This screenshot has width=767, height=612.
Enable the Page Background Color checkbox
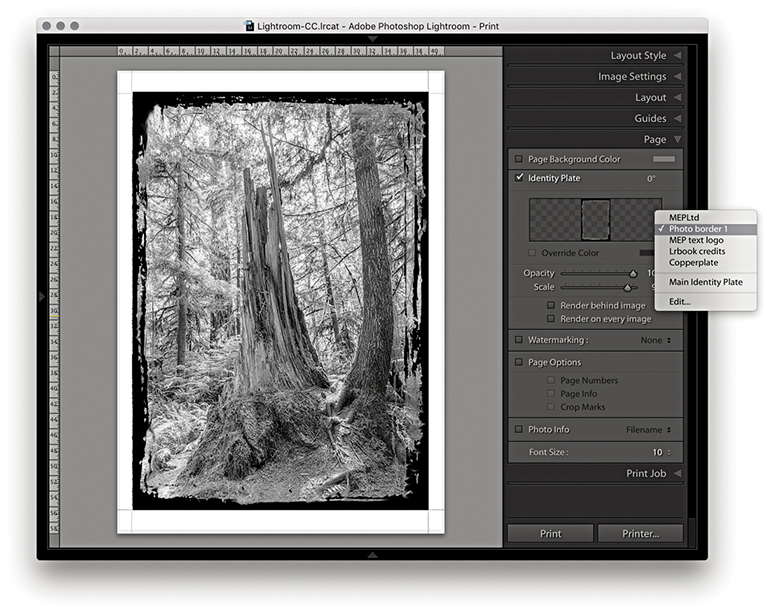[518, 159]
